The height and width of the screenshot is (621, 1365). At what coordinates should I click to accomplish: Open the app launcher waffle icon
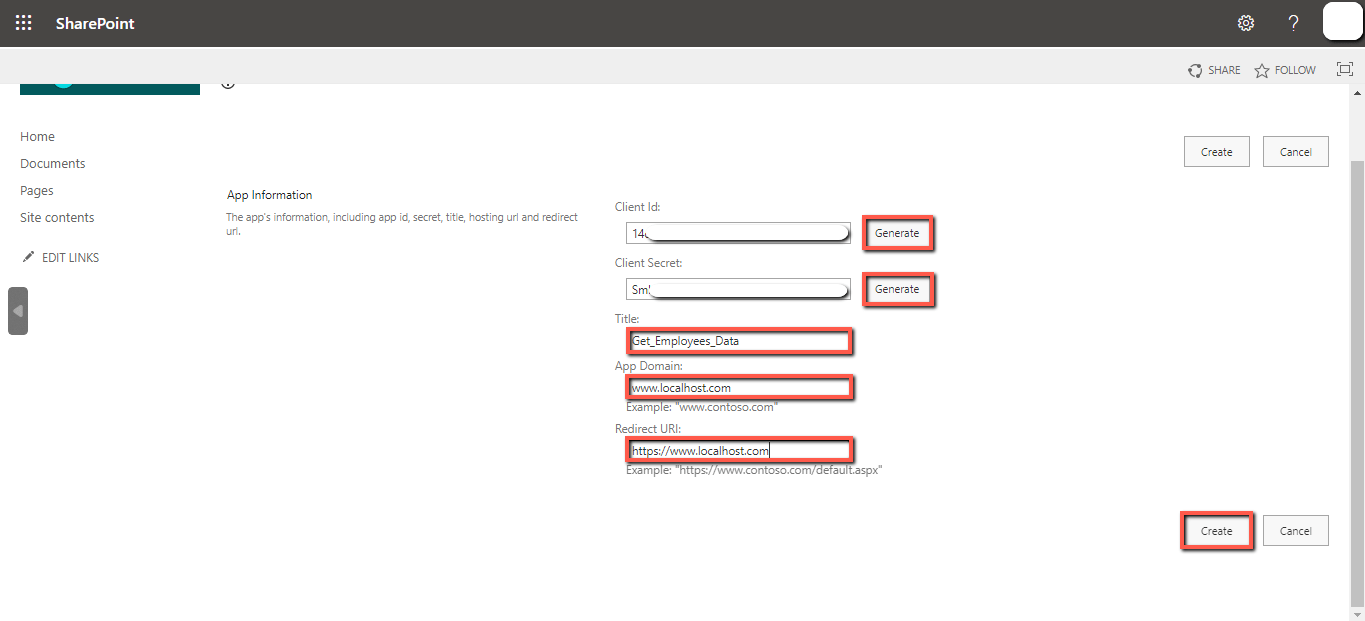click(x=23, y=23)
